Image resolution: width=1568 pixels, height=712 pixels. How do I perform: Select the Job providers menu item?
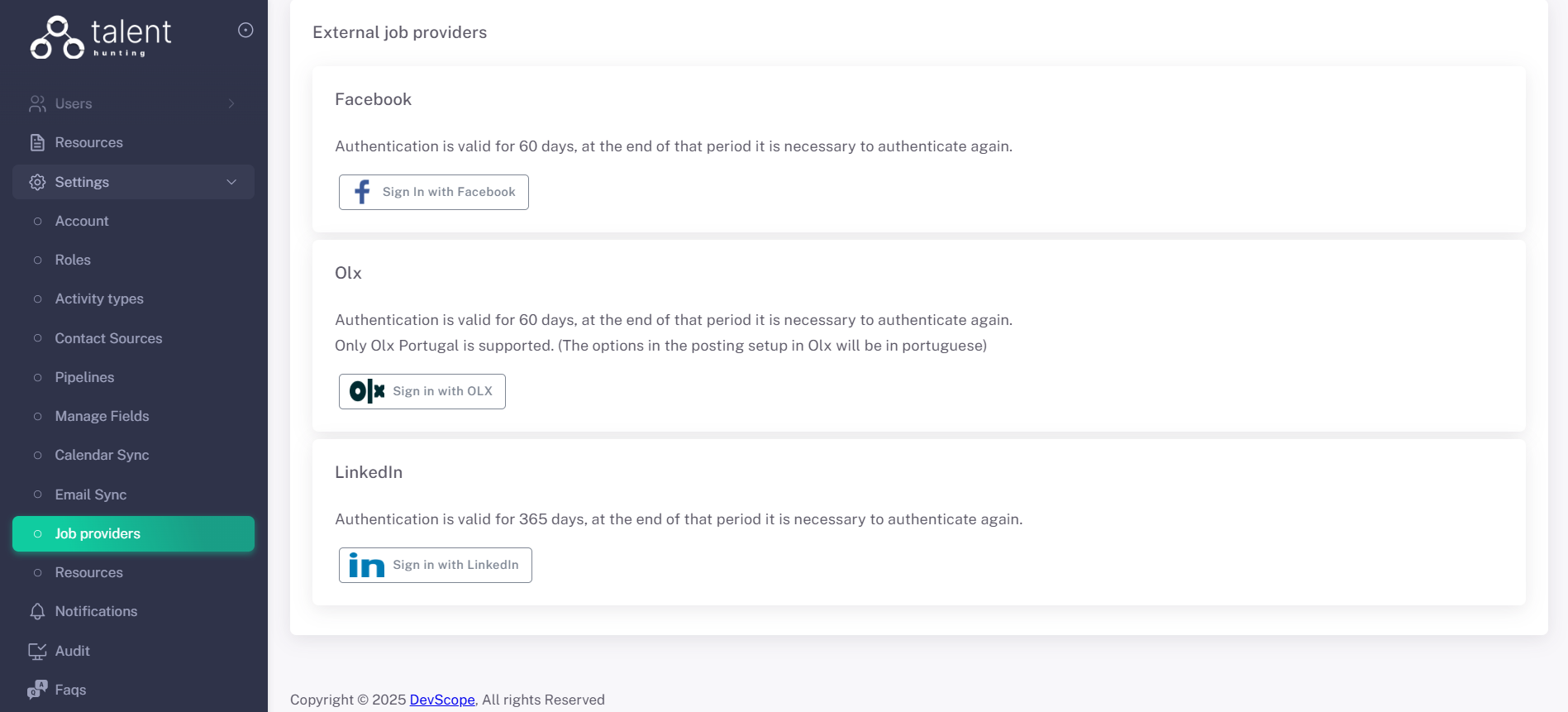click(x=98, y=533)
